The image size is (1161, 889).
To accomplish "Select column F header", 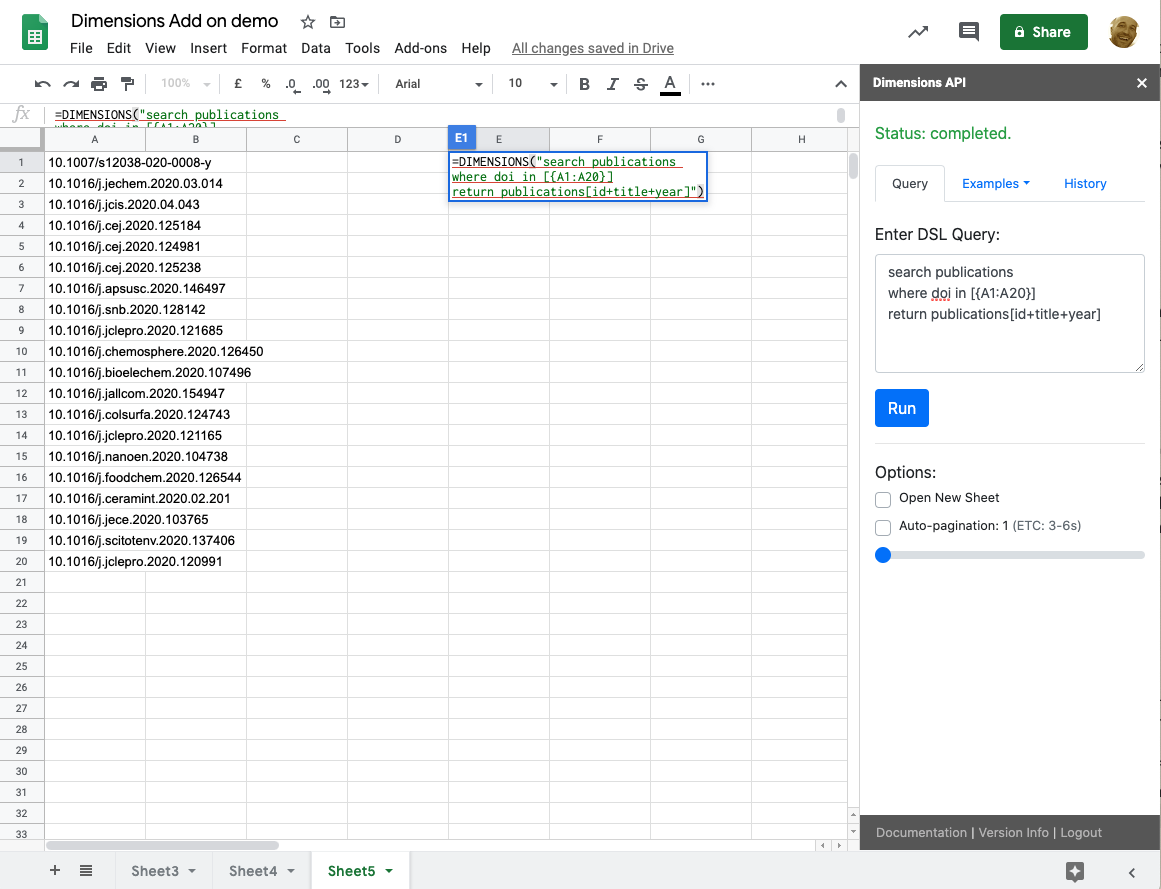I will [600, 139].
